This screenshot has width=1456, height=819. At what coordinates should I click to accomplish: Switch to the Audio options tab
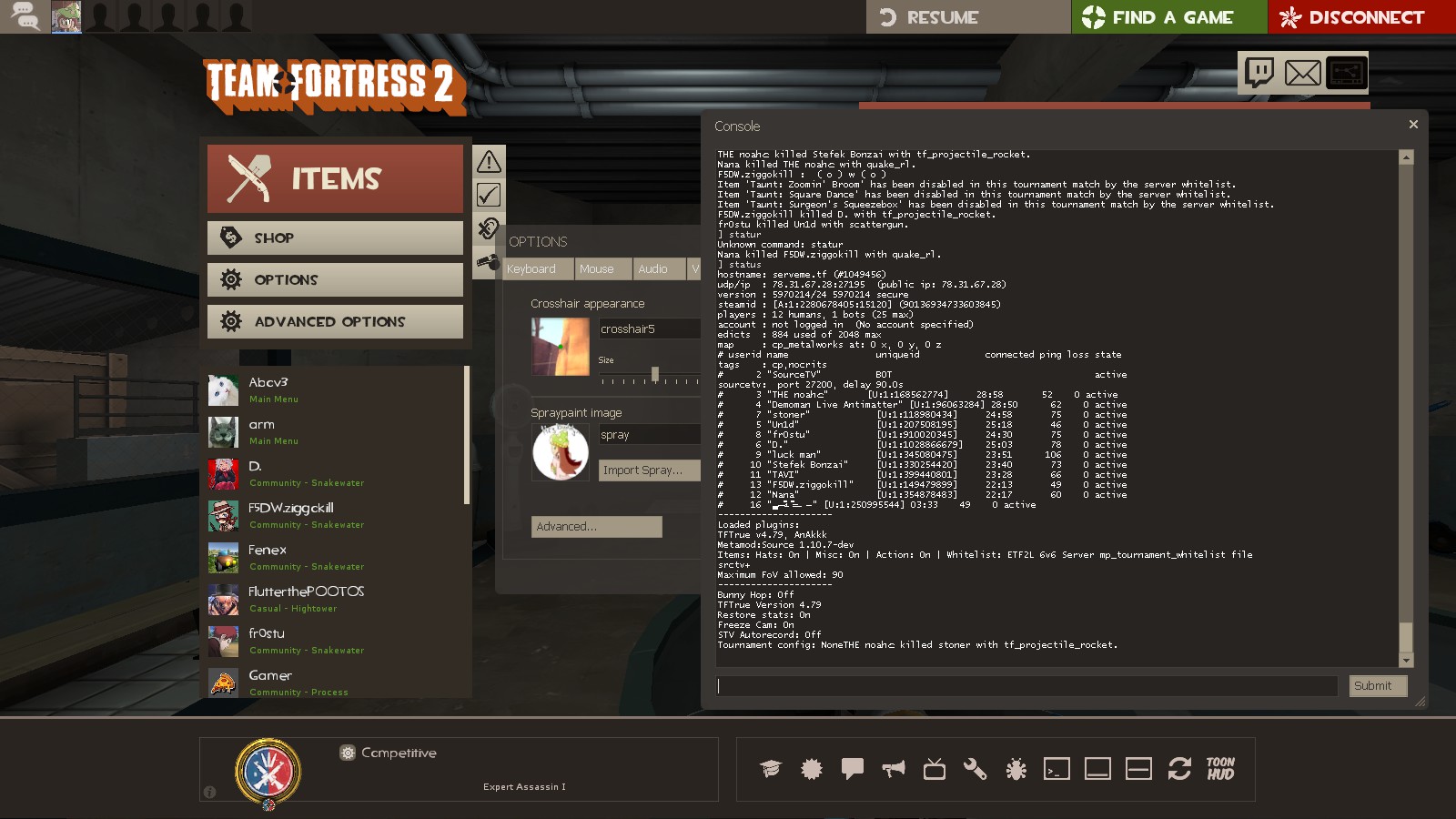coord(653,268)
